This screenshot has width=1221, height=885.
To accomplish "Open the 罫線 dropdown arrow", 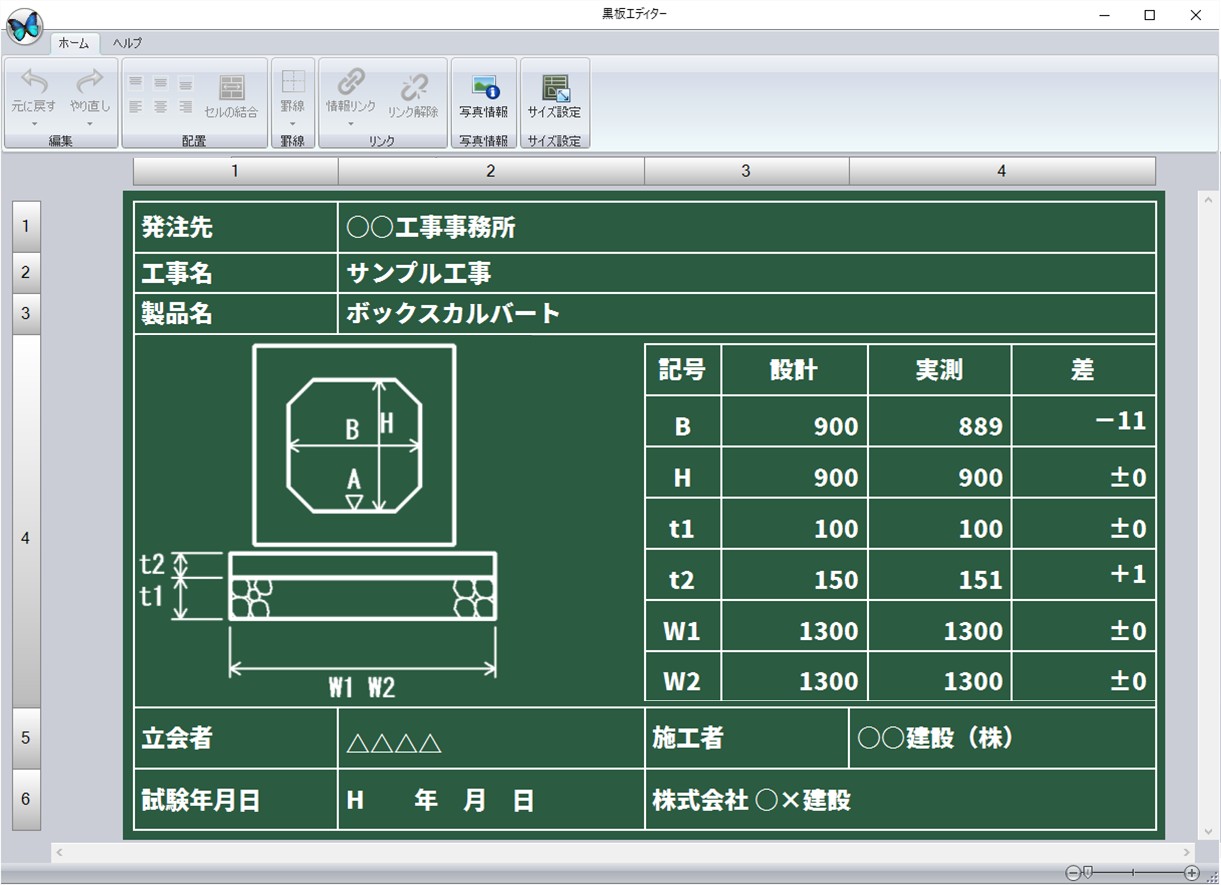I will coord(292,124).
